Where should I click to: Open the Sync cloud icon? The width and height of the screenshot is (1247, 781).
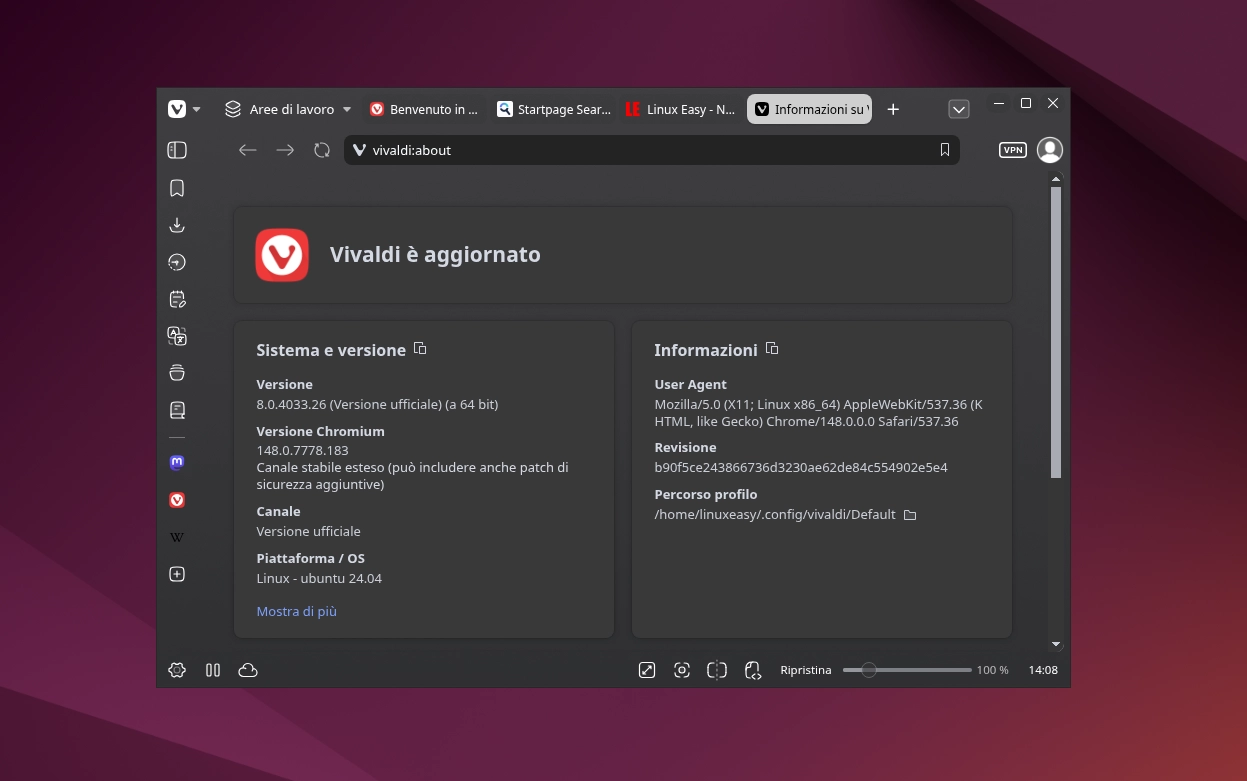248,670
